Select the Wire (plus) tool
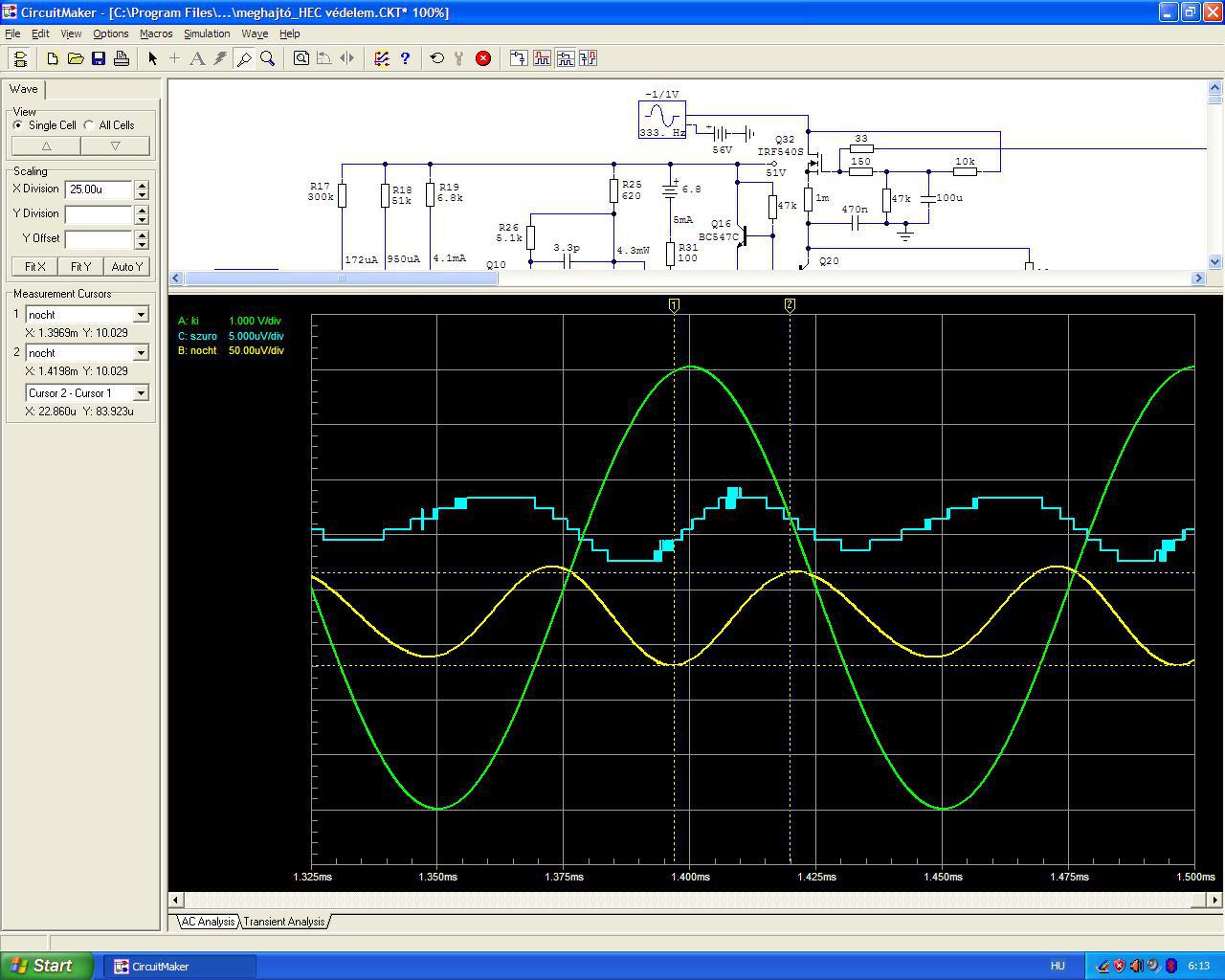 (174, 58)
